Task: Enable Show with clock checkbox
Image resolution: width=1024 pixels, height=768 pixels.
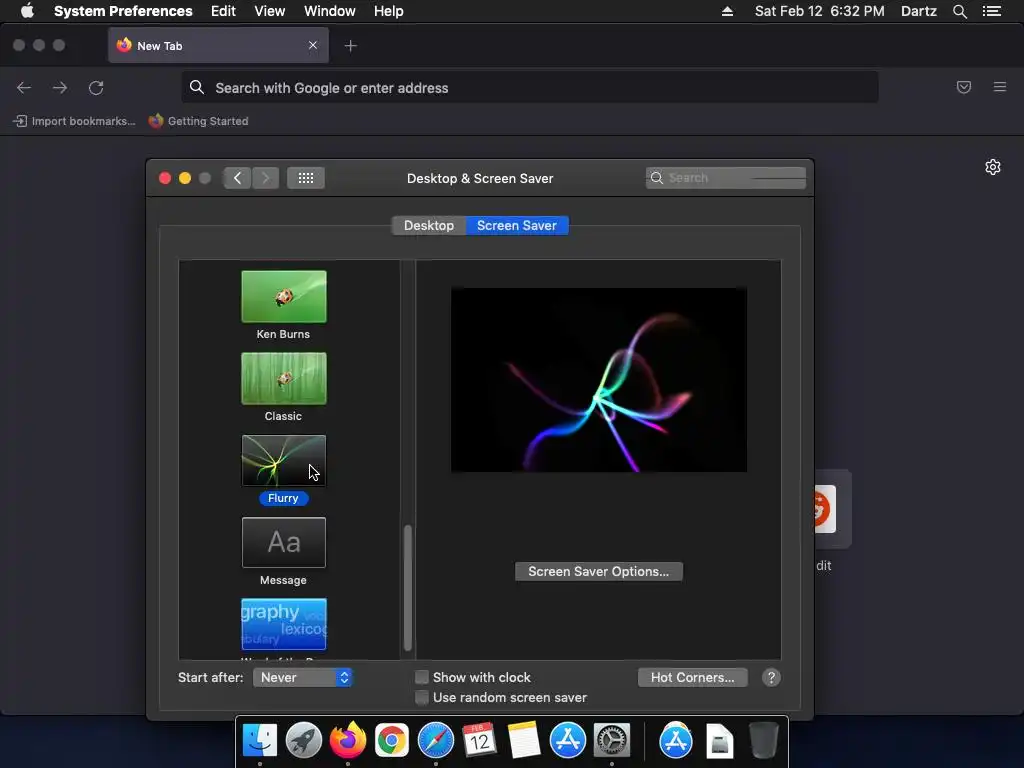Action: (x=422, y=677)
